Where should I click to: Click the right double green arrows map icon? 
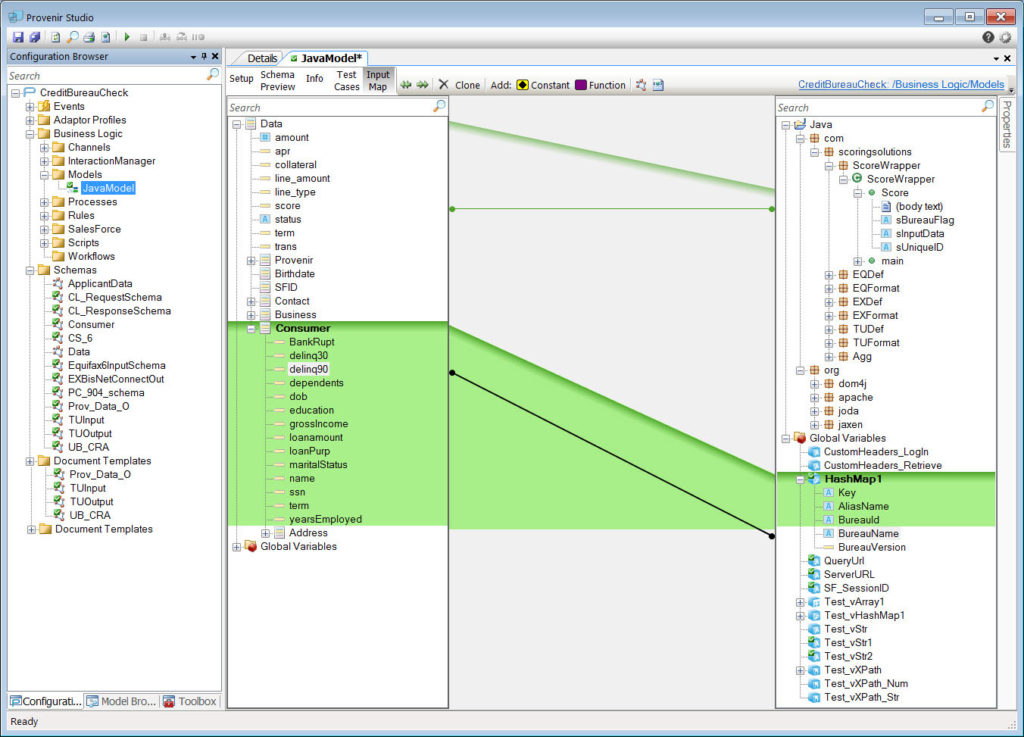click(x=423, y=85)
